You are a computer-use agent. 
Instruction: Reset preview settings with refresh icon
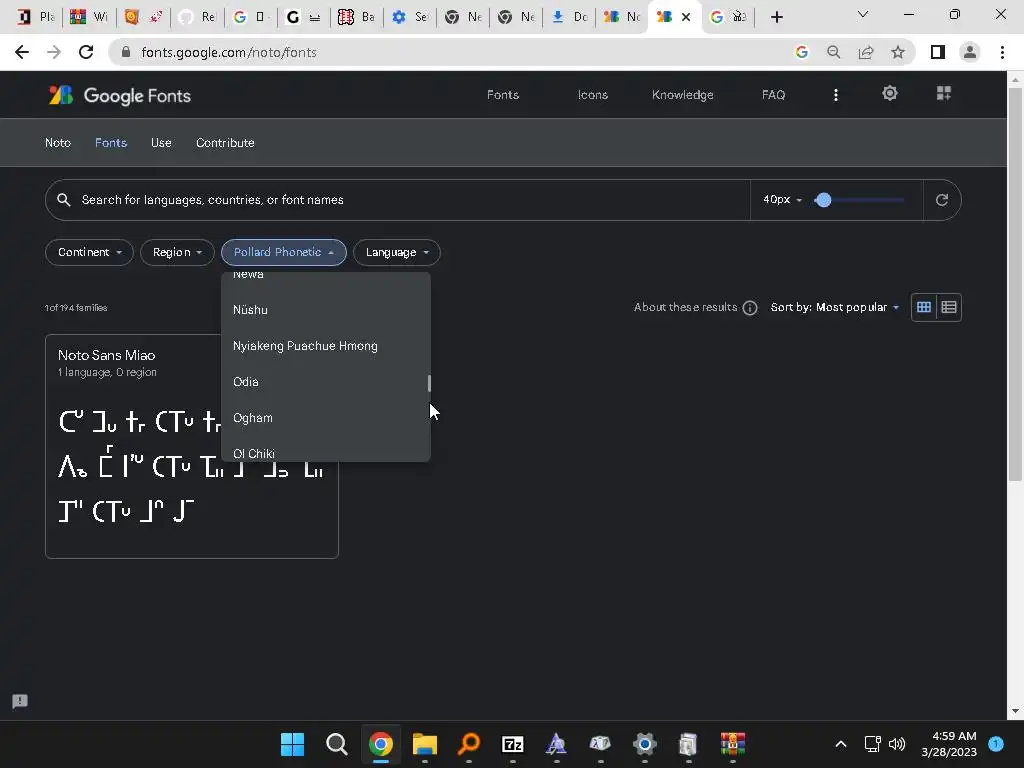[x=941, y=200]
